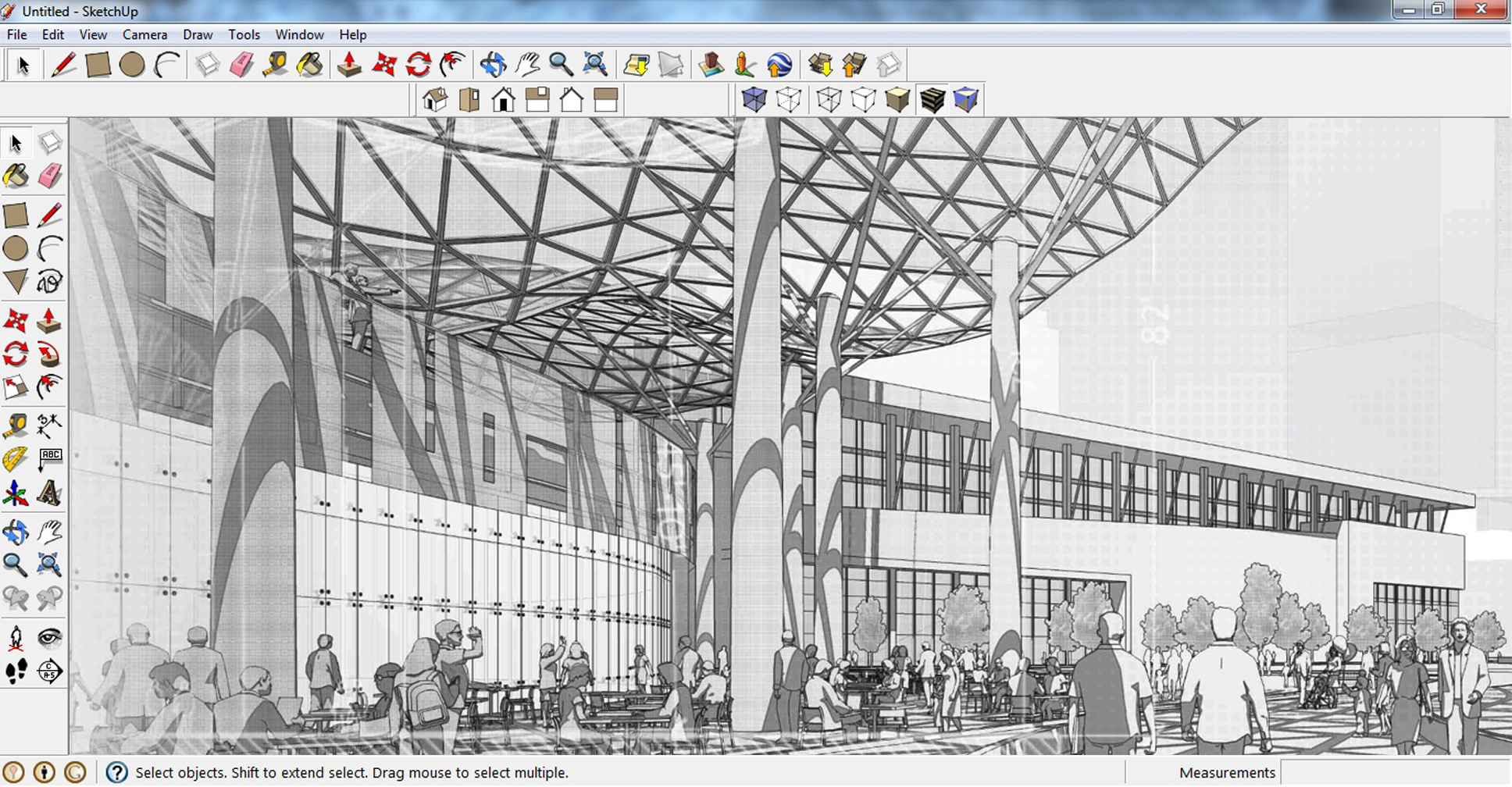Switch to the Front view house icon
This screenshot has height=787, width=1512.
click(504, 100)
